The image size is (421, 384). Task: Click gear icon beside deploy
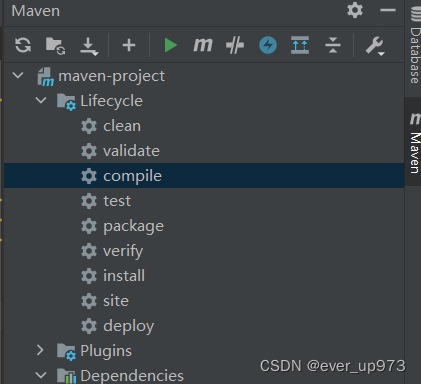pos(89,326)
